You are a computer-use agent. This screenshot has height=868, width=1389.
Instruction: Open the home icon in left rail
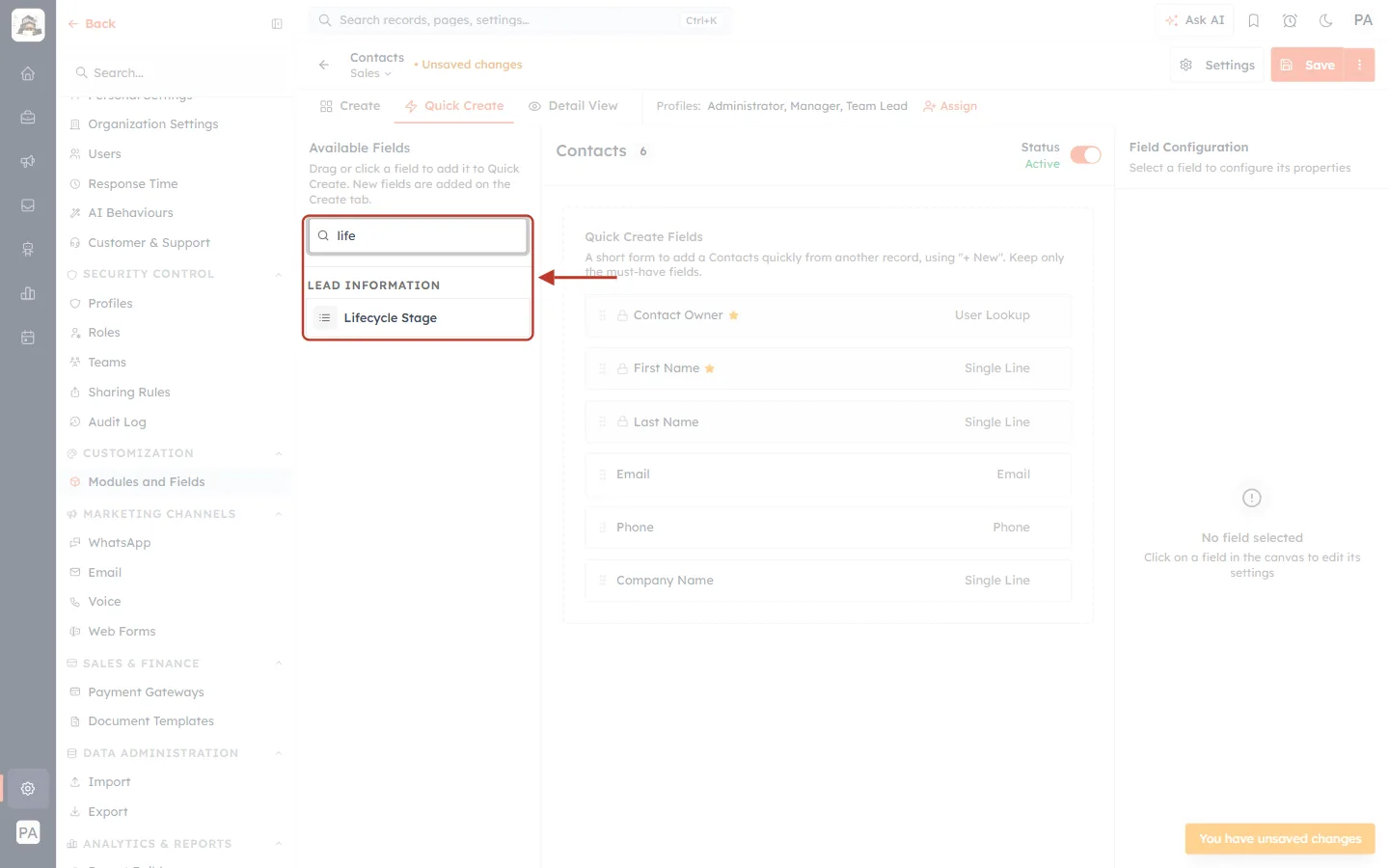coord(28,73)
